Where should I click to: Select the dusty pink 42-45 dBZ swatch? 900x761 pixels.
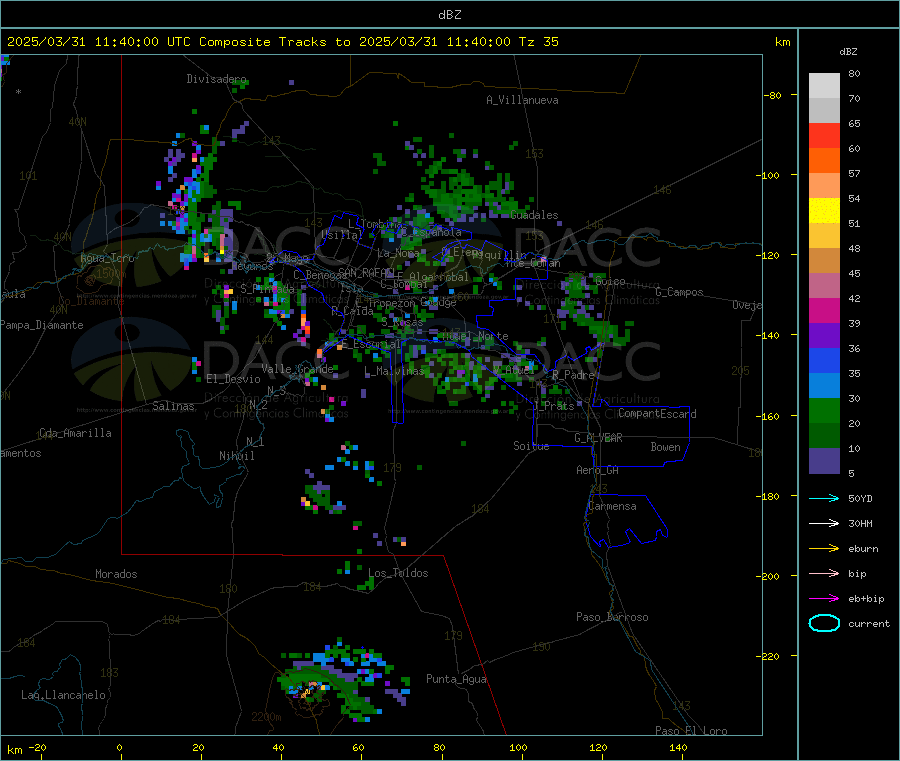click(824, 286)
